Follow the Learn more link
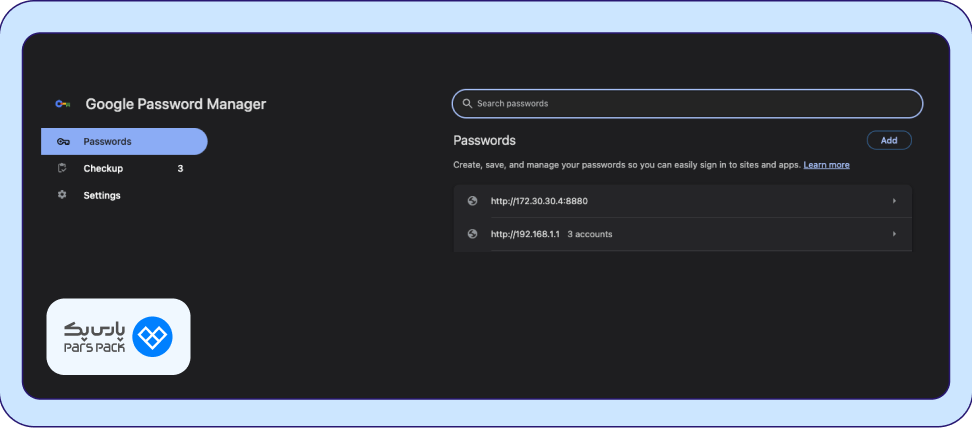 826,165
